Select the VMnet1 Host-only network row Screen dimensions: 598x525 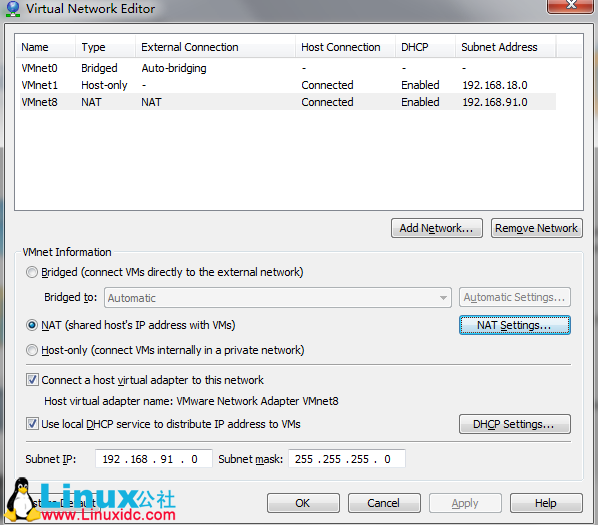288,85
